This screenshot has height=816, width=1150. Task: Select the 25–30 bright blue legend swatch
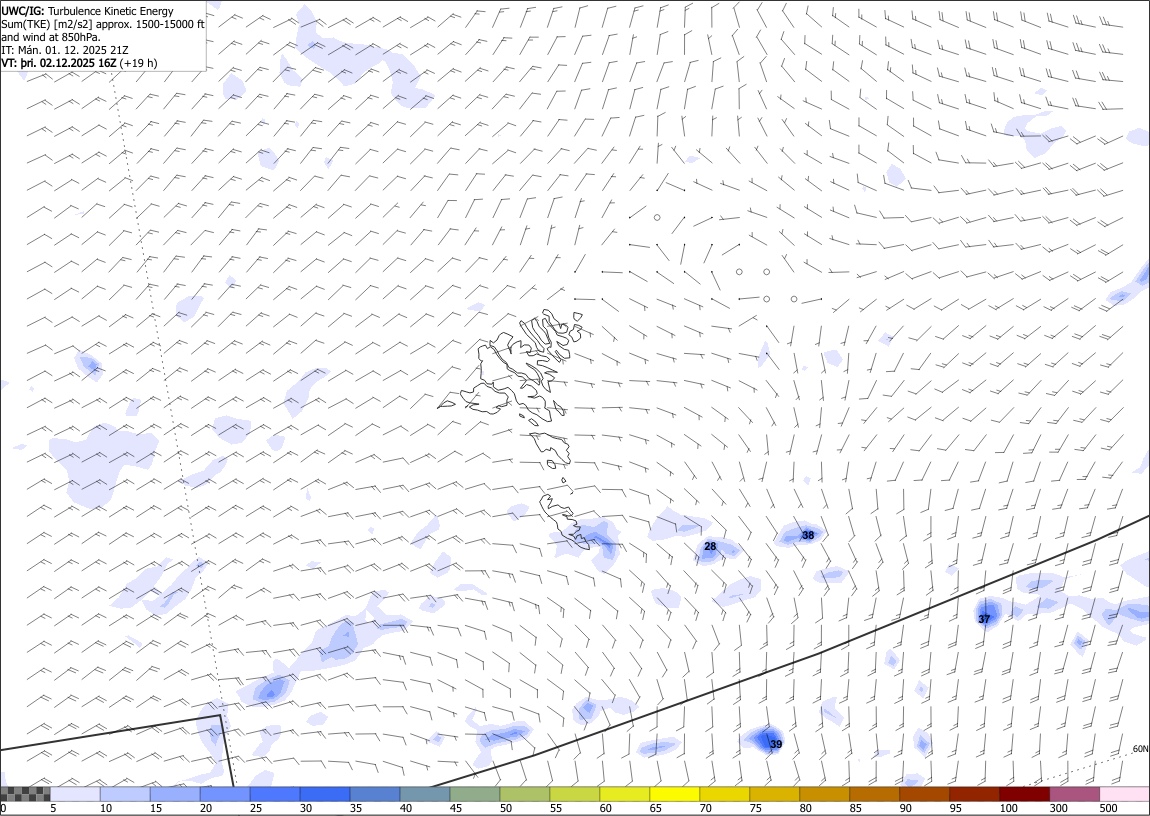coord(275,794)
